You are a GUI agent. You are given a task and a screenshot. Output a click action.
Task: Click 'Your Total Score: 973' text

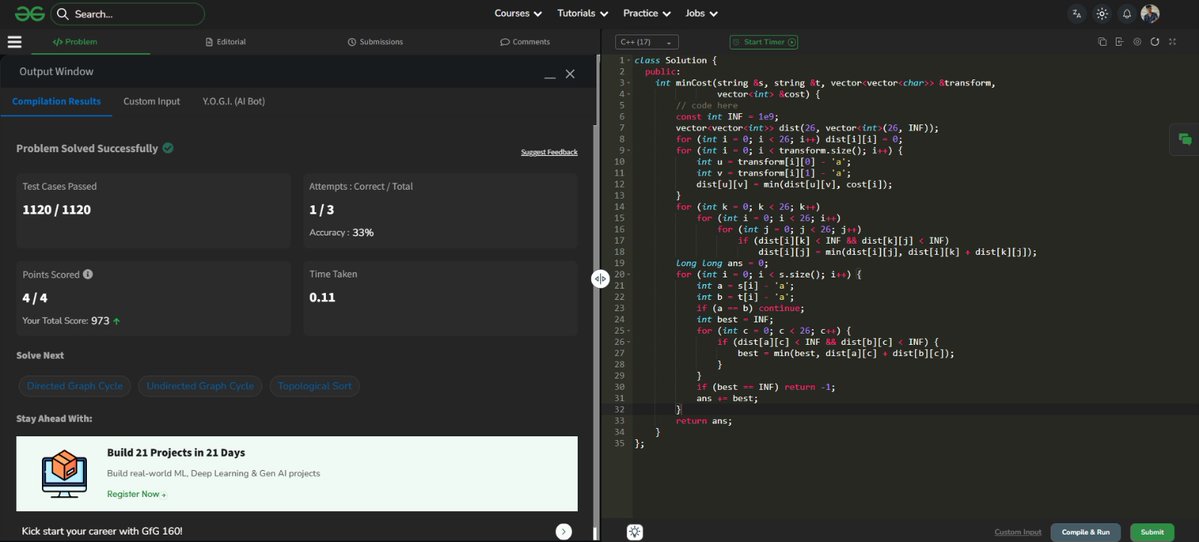[x=71, y=321]
